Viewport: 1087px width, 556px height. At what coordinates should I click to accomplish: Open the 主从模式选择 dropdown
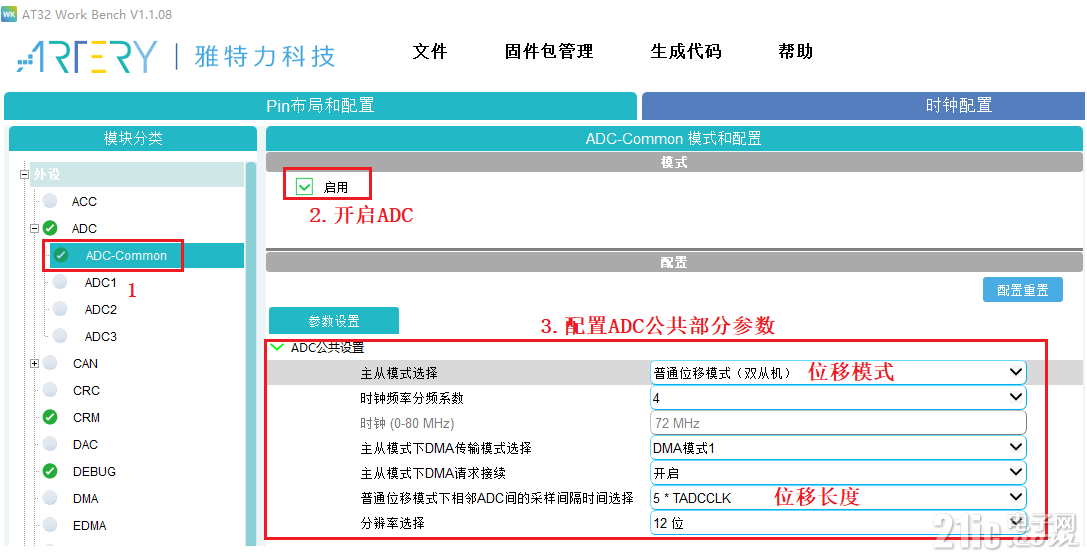[x=838, y=373]
